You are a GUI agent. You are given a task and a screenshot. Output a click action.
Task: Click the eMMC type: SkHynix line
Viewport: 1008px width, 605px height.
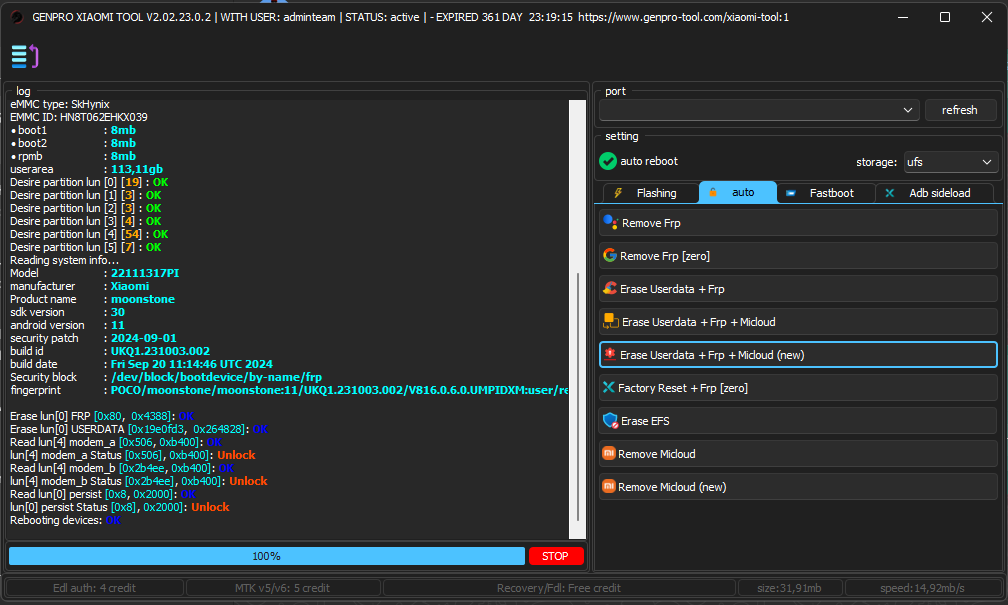click(x=60, y=104)
